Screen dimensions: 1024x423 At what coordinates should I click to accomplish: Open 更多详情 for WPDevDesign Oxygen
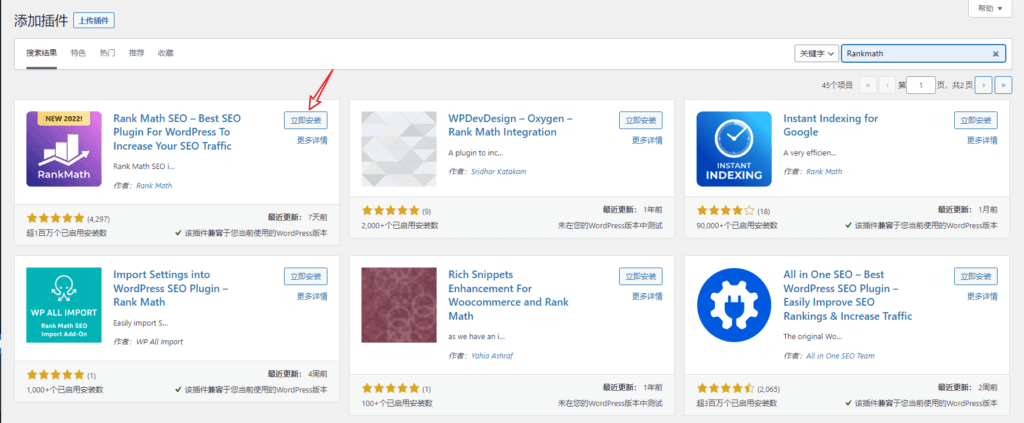[647, 140]
